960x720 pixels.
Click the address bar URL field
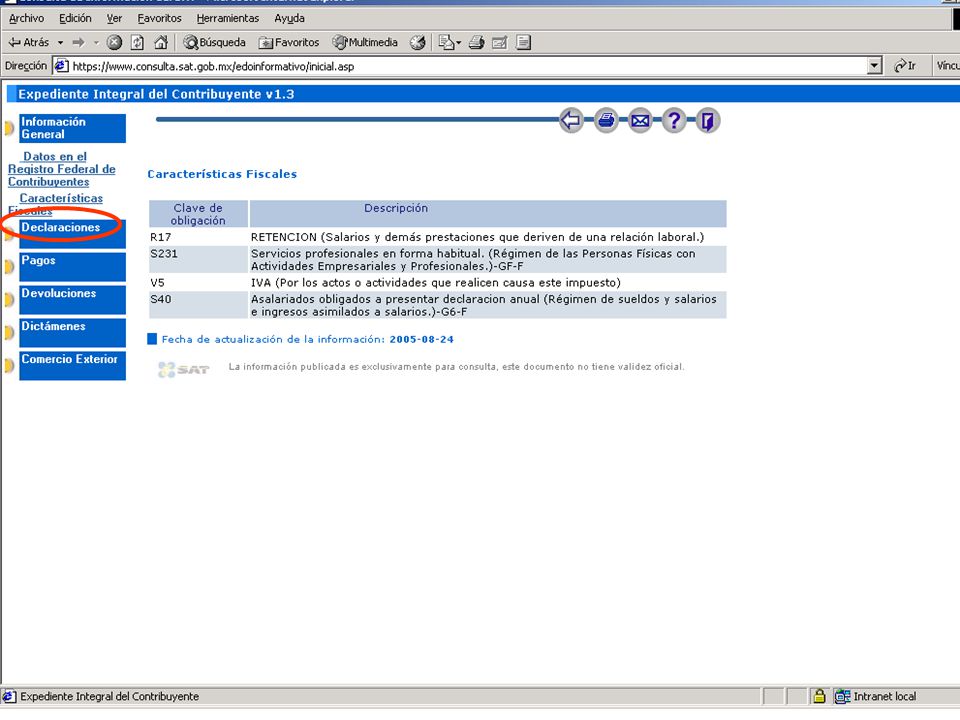[x=468, y=66]
